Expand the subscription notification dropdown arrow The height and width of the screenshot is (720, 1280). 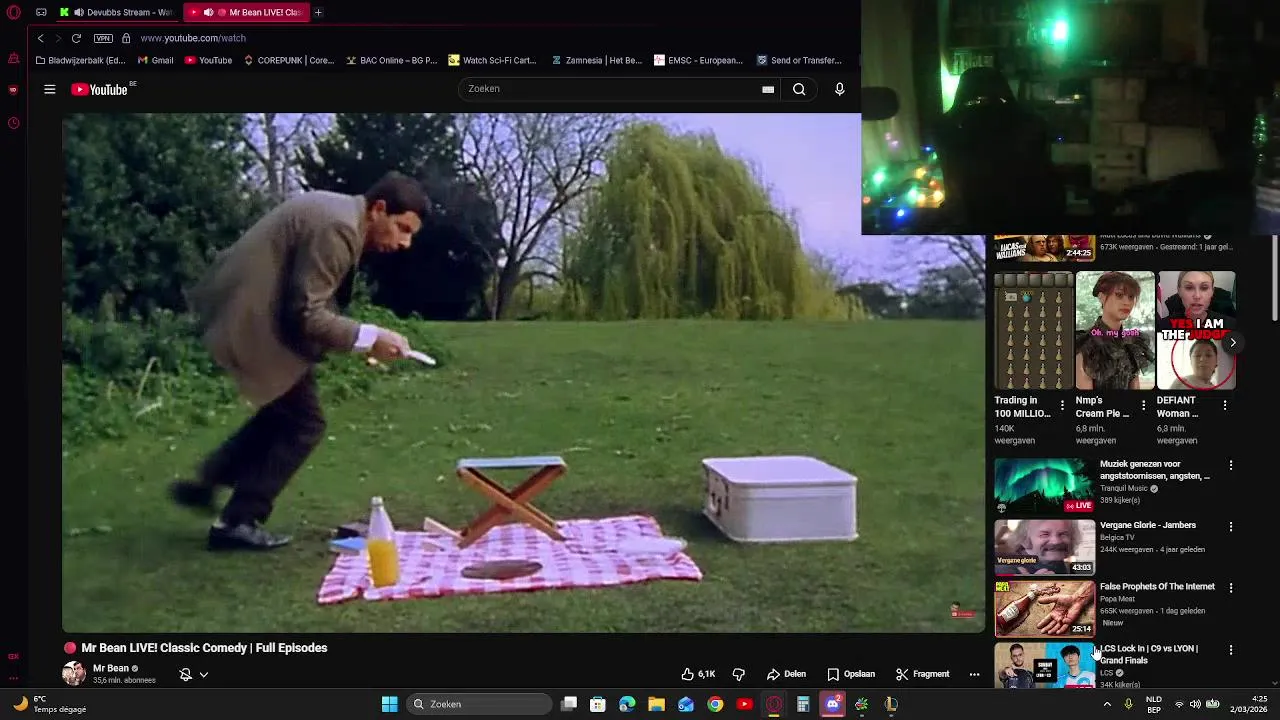[204, 674]
